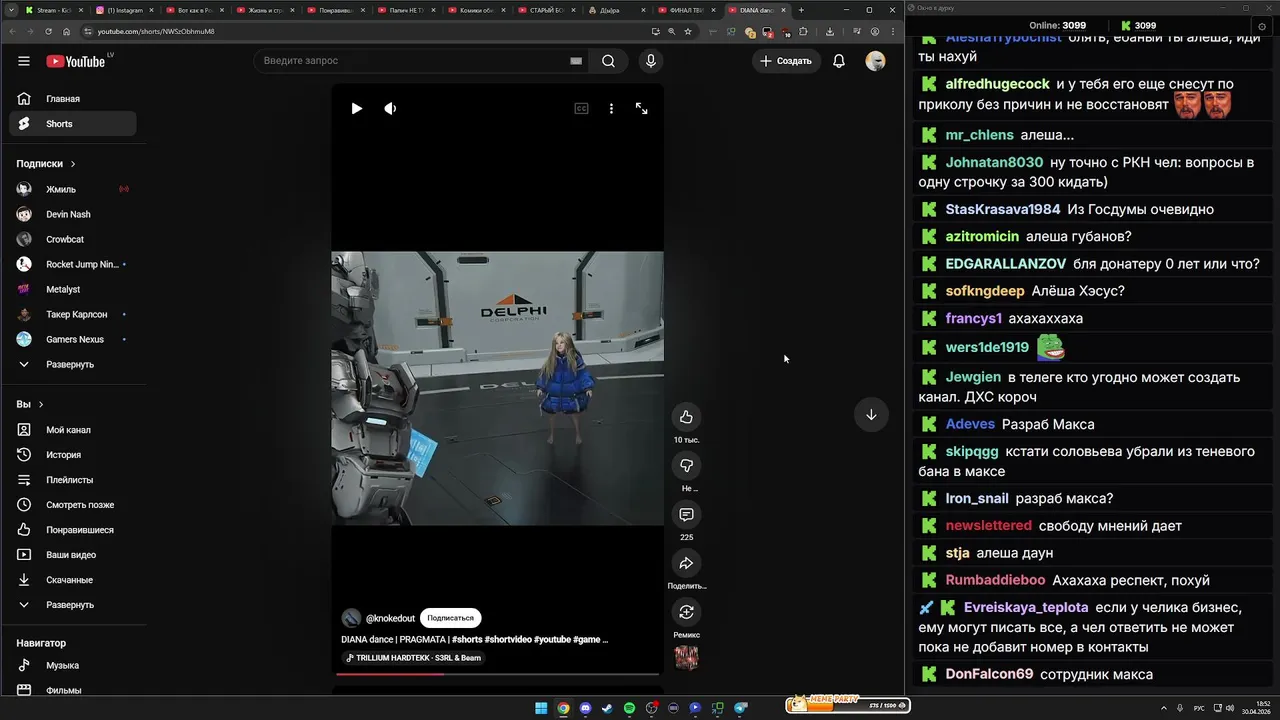Open Ваши видео
This screenshot has width=1280, height=720.
click(x=73, y=555)
